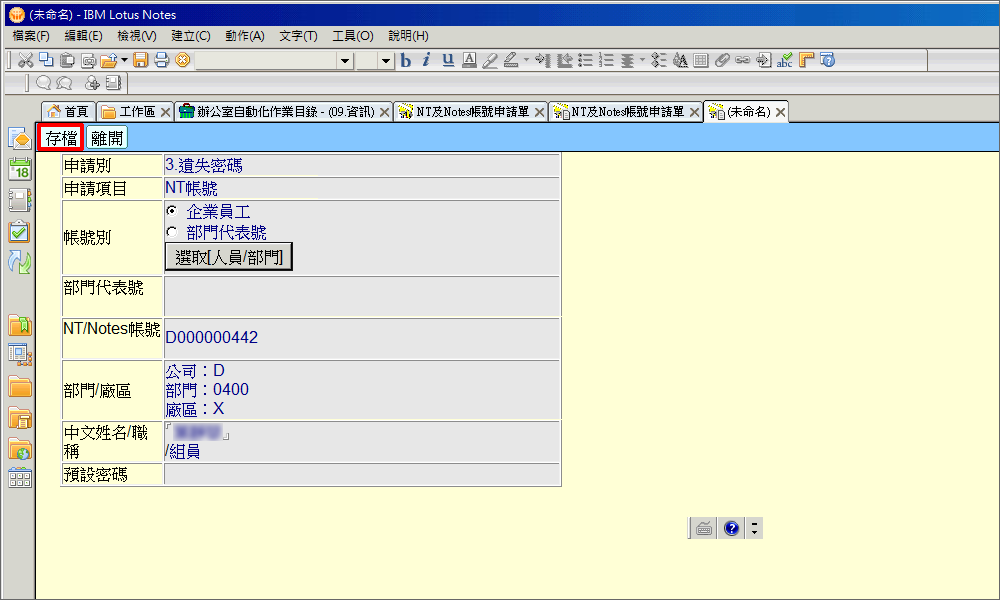Apply bulleted list formatting
Screen dimensions: 1000x600
point(585,60)
